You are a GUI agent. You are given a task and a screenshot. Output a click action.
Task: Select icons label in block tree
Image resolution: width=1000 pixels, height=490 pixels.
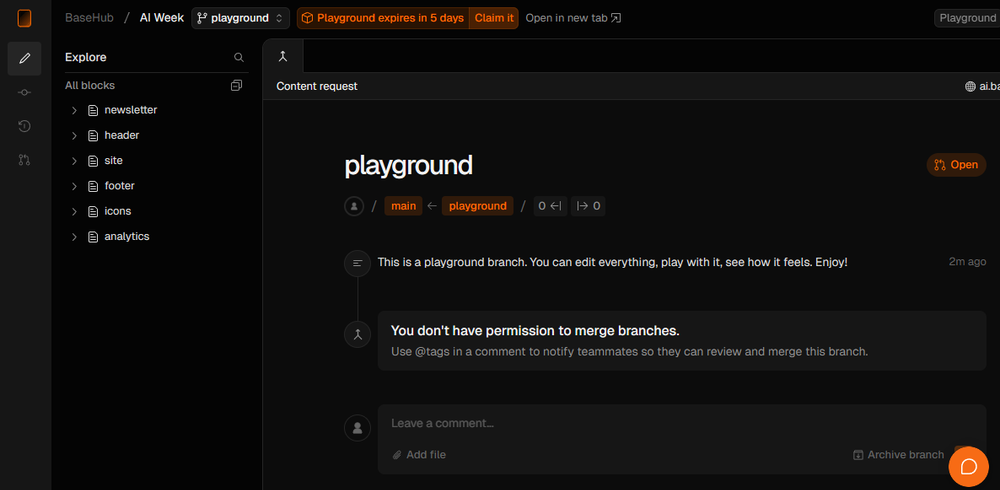pos(118,211)
